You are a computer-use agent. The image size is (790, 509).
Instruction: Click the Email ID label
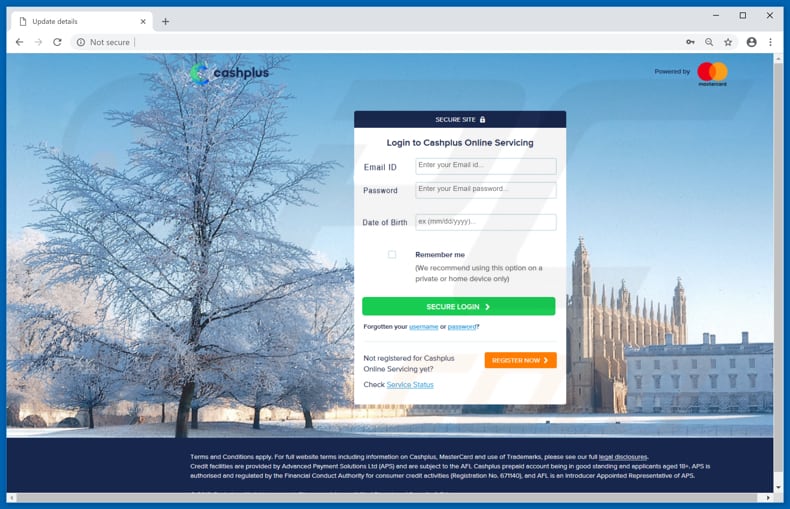click(x=380, y=167)
